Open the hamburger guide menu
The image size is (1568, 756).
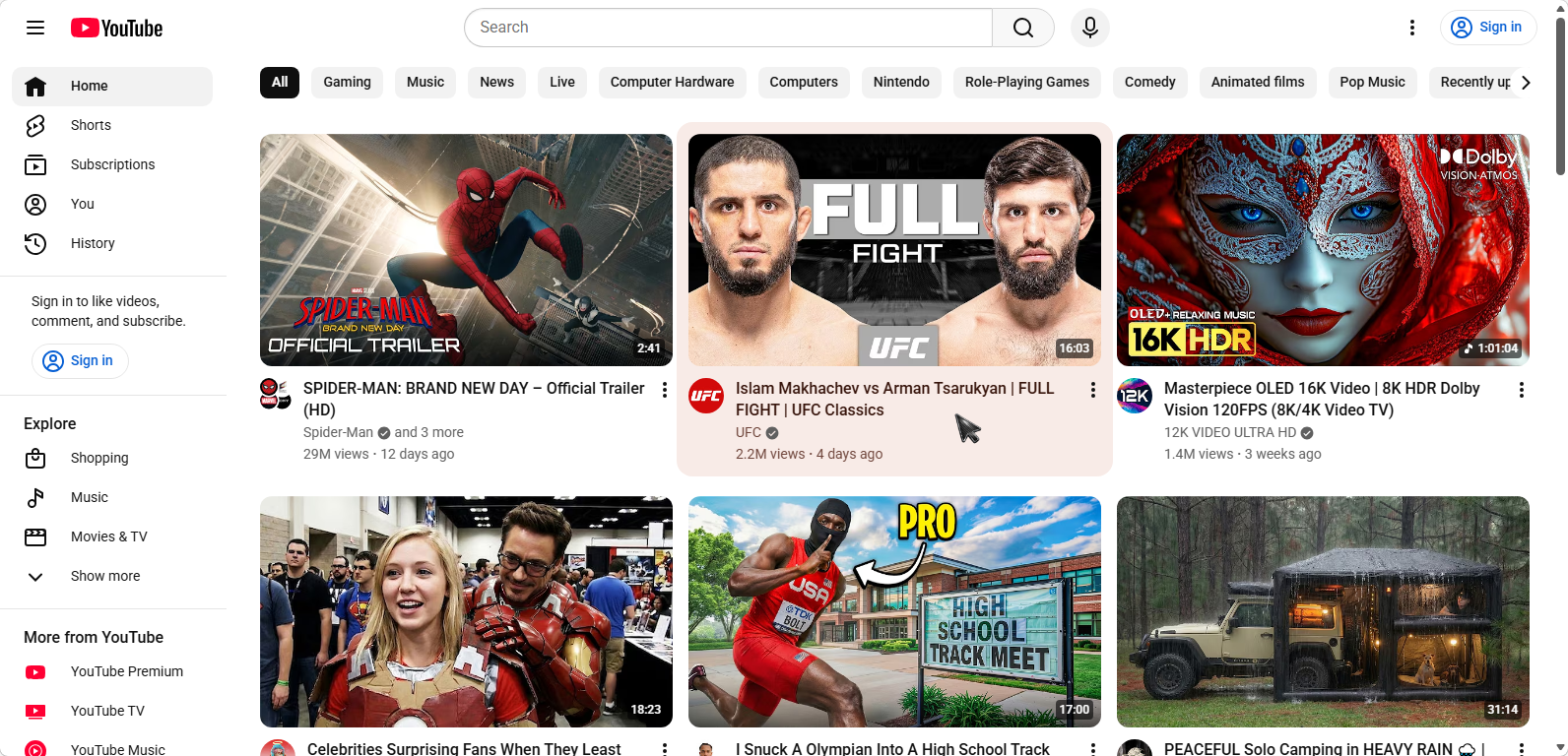[35, 28]
